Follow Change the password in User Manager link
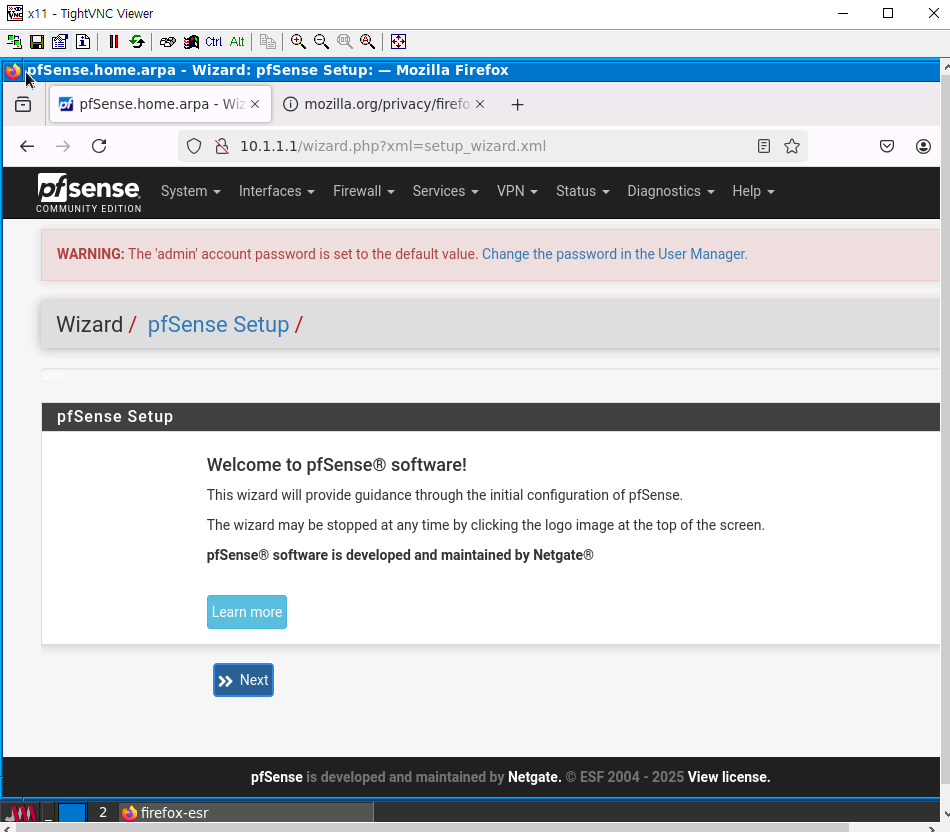Image resolution: width=950 pixels, height=832 pixels. pos(614,254)
